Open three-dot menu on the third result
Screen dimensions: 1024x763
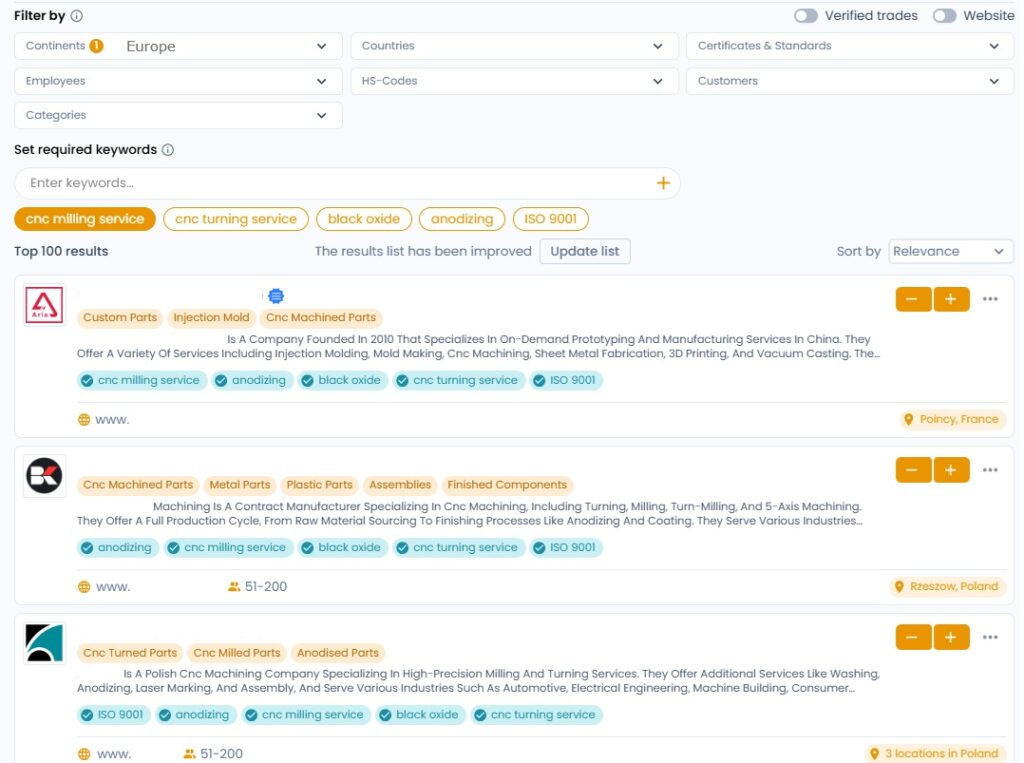click(x=990, y=637)
